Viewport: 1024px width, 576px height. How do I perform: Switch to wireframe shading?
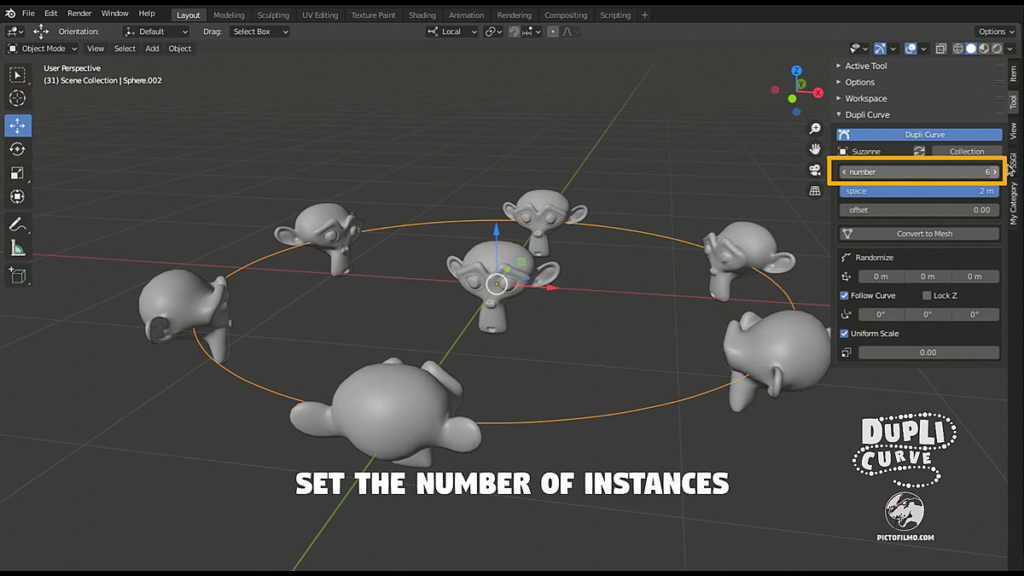click(x=958, y=48)
